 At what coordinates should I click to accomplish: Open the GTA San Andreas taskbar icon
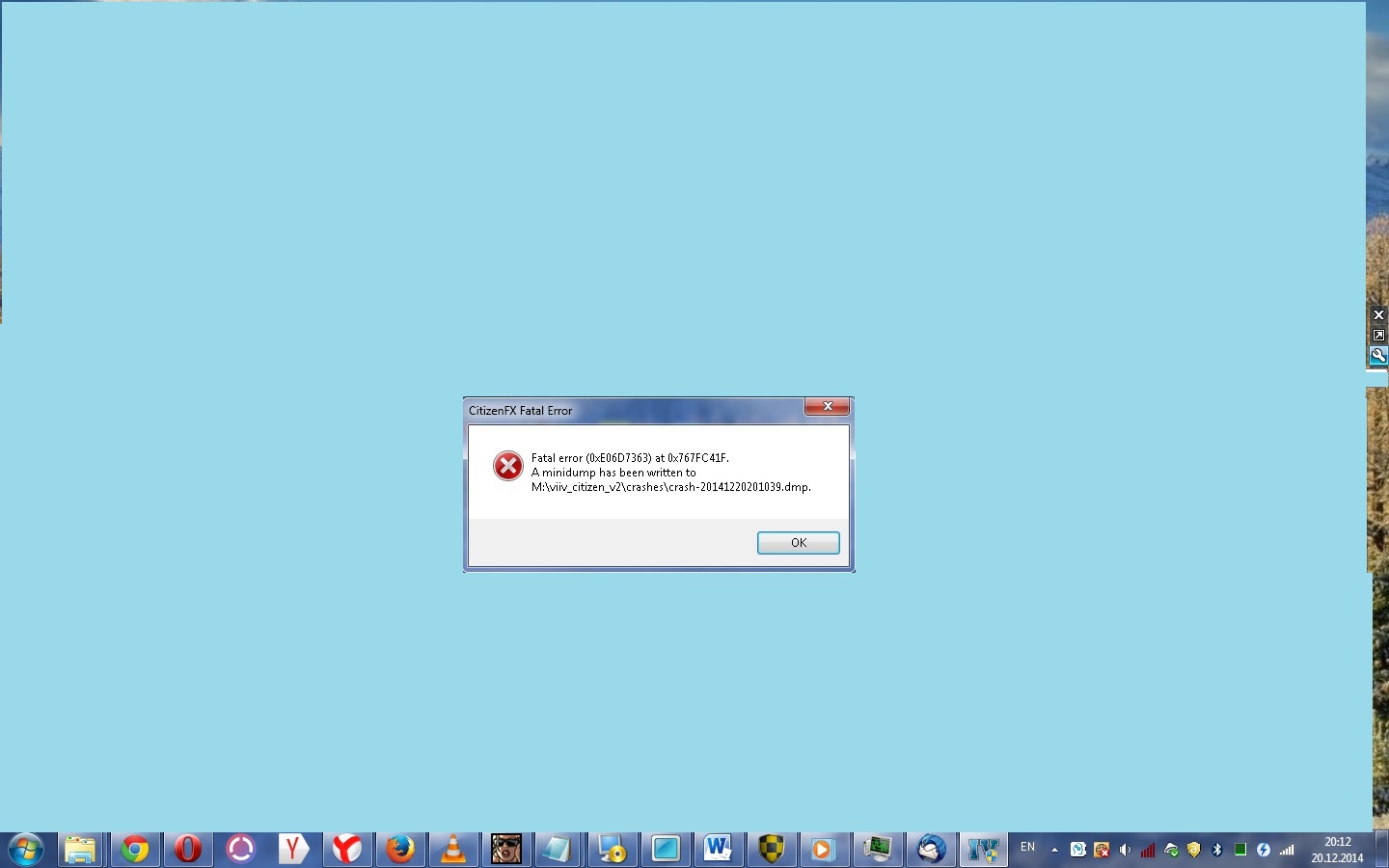[505, 849]
